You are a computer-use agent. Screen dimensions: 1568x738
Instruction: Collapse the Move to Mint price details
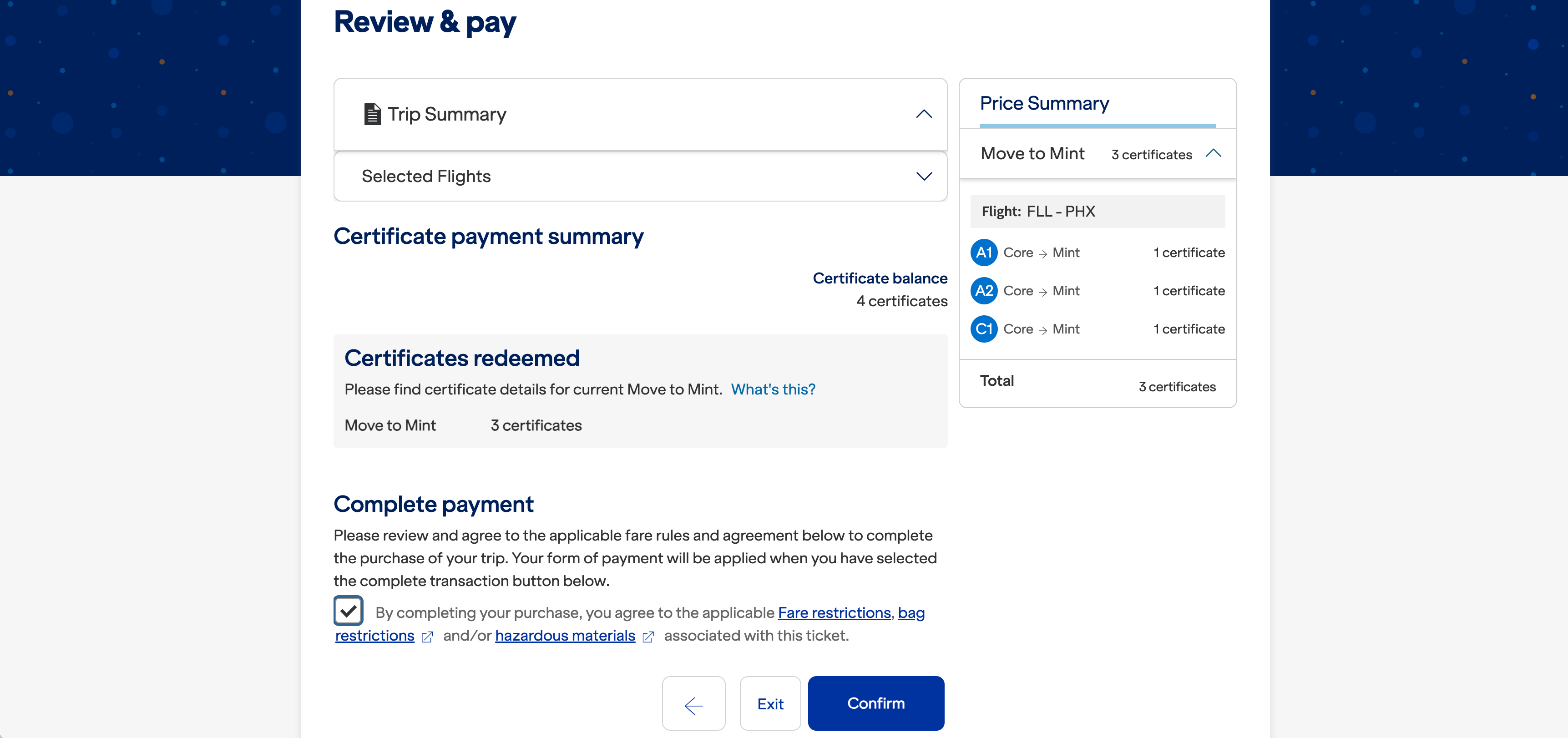pos(1213,153)
